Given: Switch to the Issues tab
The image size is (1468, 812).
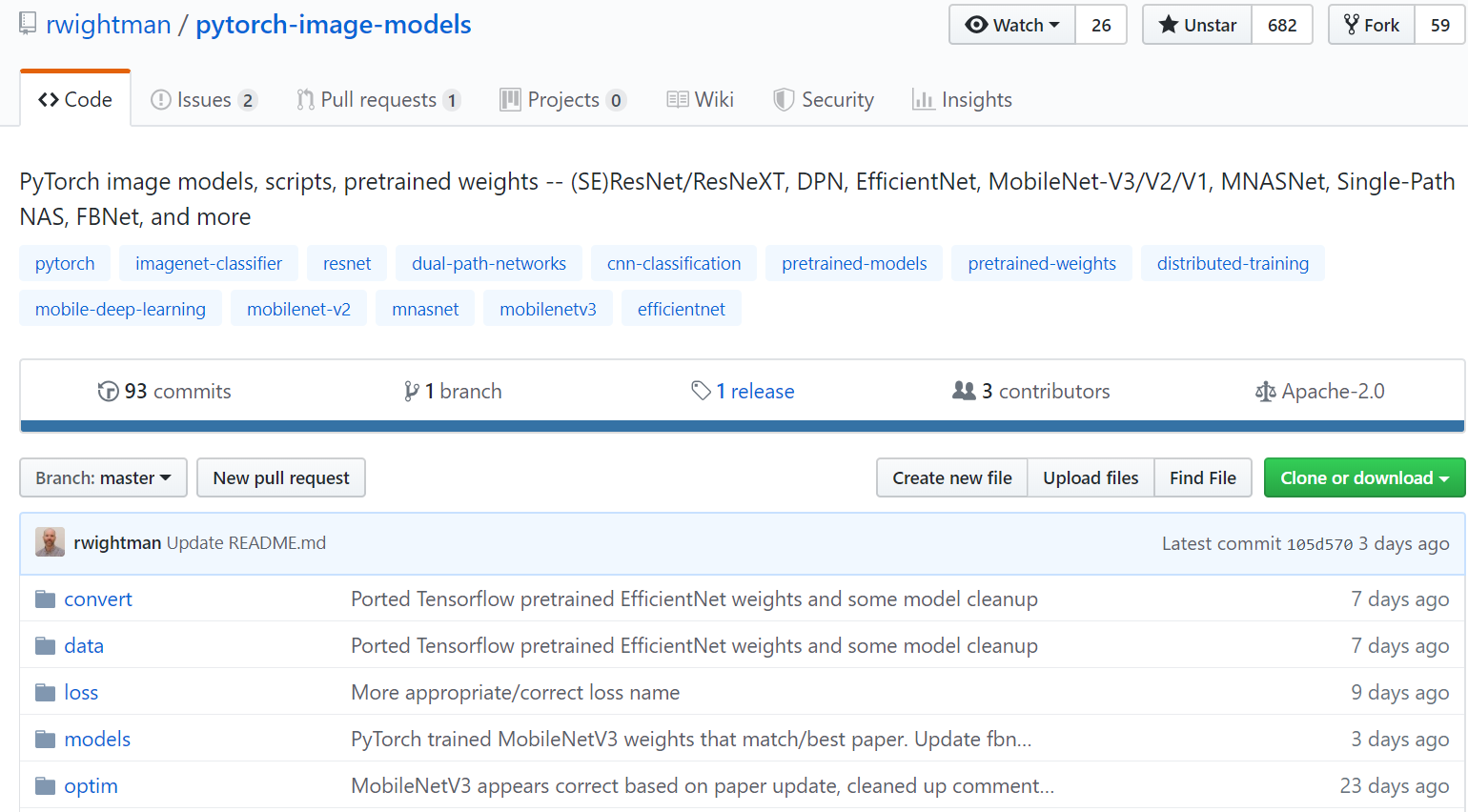Looking at the screenshot, I should pos(204,100).
